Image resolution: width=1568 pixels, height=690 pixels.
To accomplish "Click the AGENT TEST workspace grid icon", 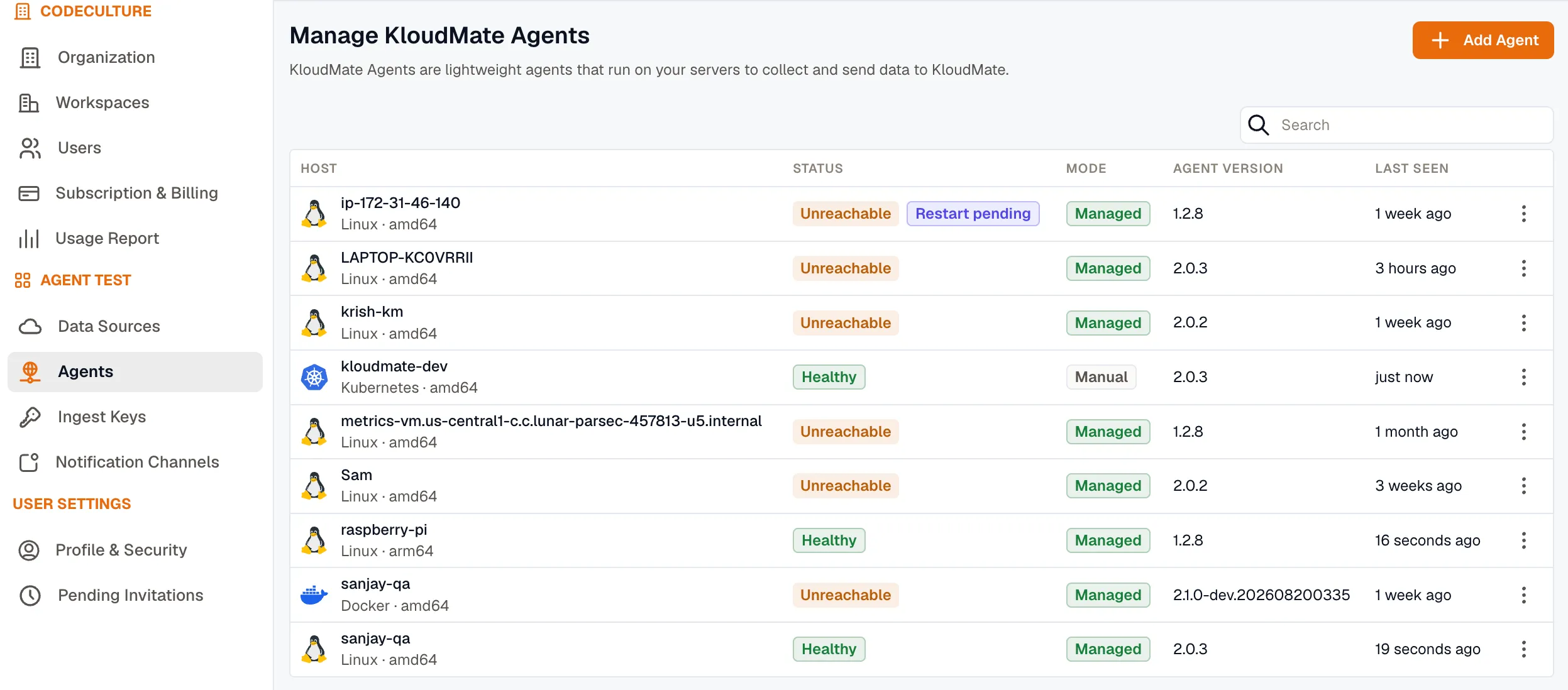I will [23, 280].
